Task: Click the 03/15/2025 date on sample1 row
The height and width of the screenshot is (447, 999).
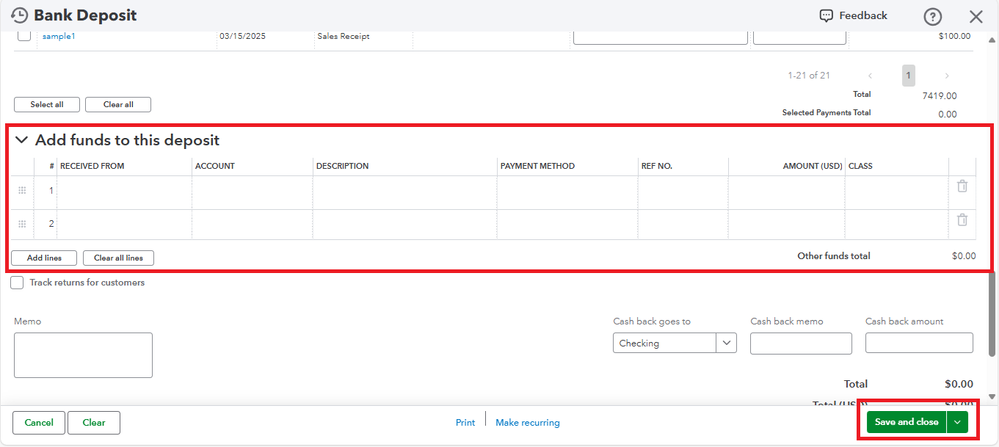Action: pyautogui.click(x=242, y=36)
